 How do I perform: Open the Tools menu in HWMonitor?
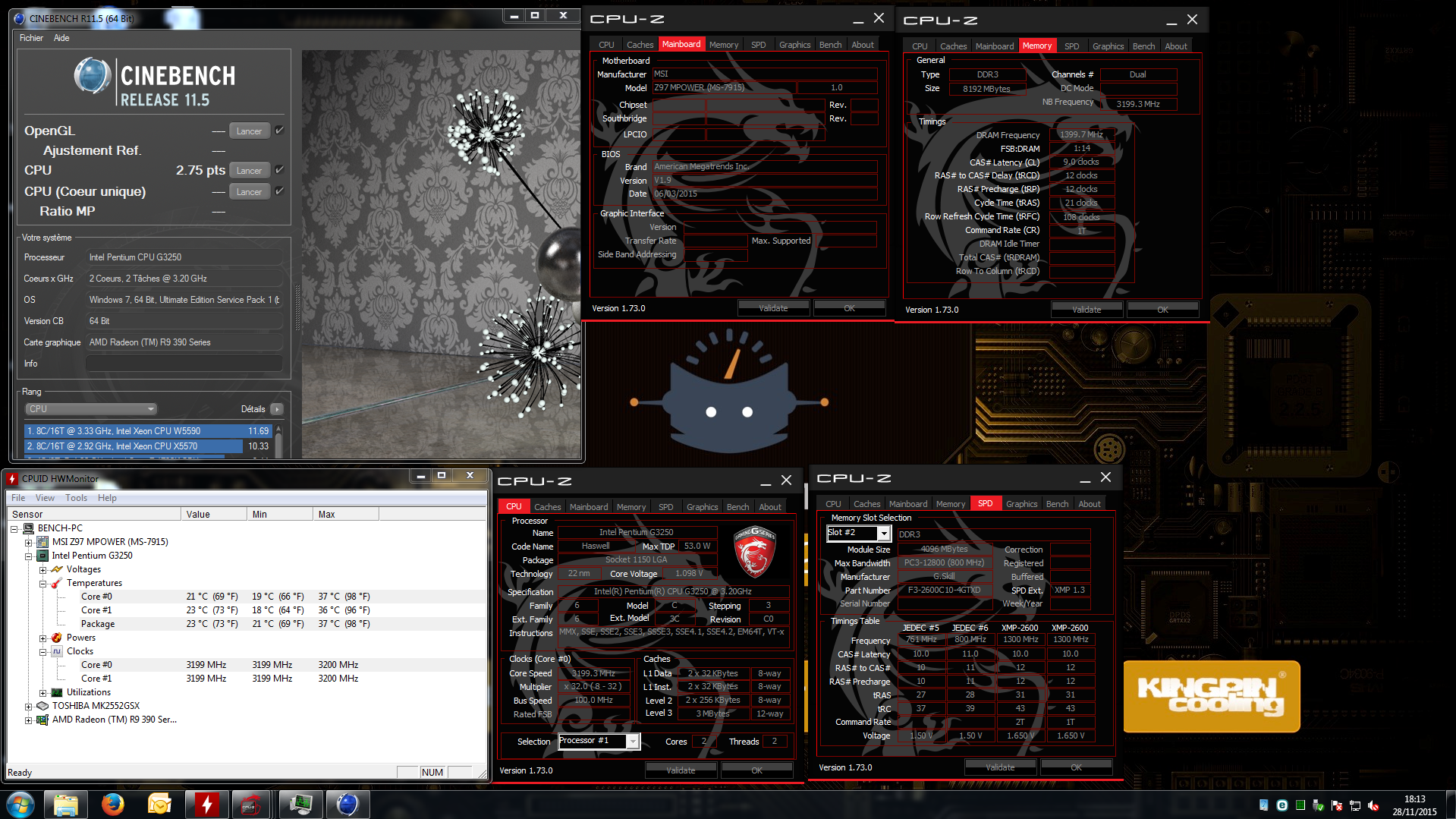pos(76,498)
